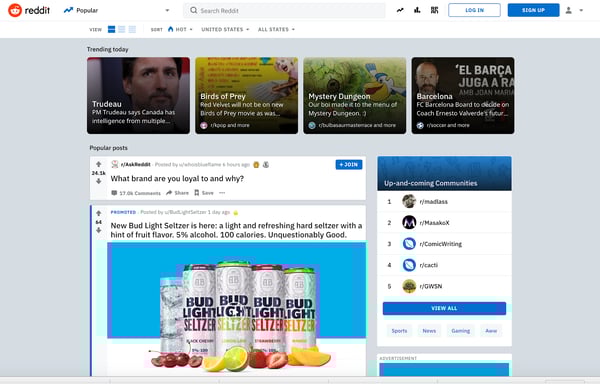The width and height of the screenshot is (600, 384).
Task: Downvote the AskReddit brand loyalty post
Action: click(x=99, y=181)
